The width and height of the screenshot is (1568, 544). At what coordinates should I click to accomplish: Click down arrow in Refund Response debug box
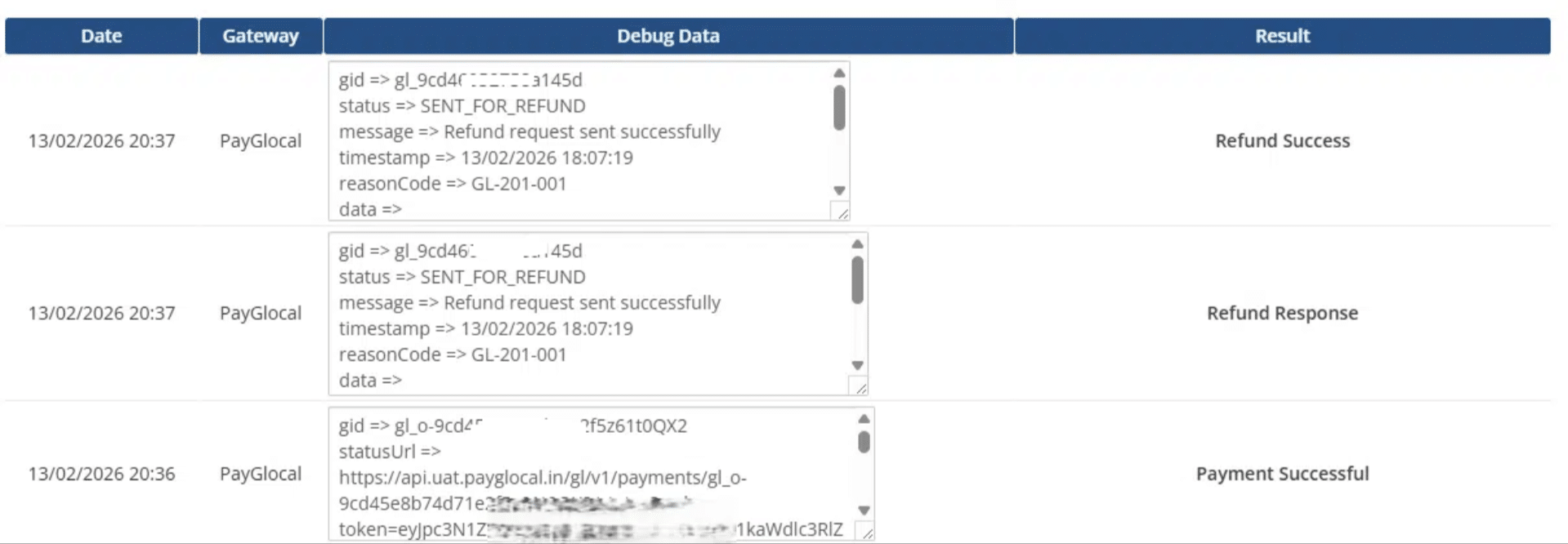pyautogui.click(x=857, y=365)
